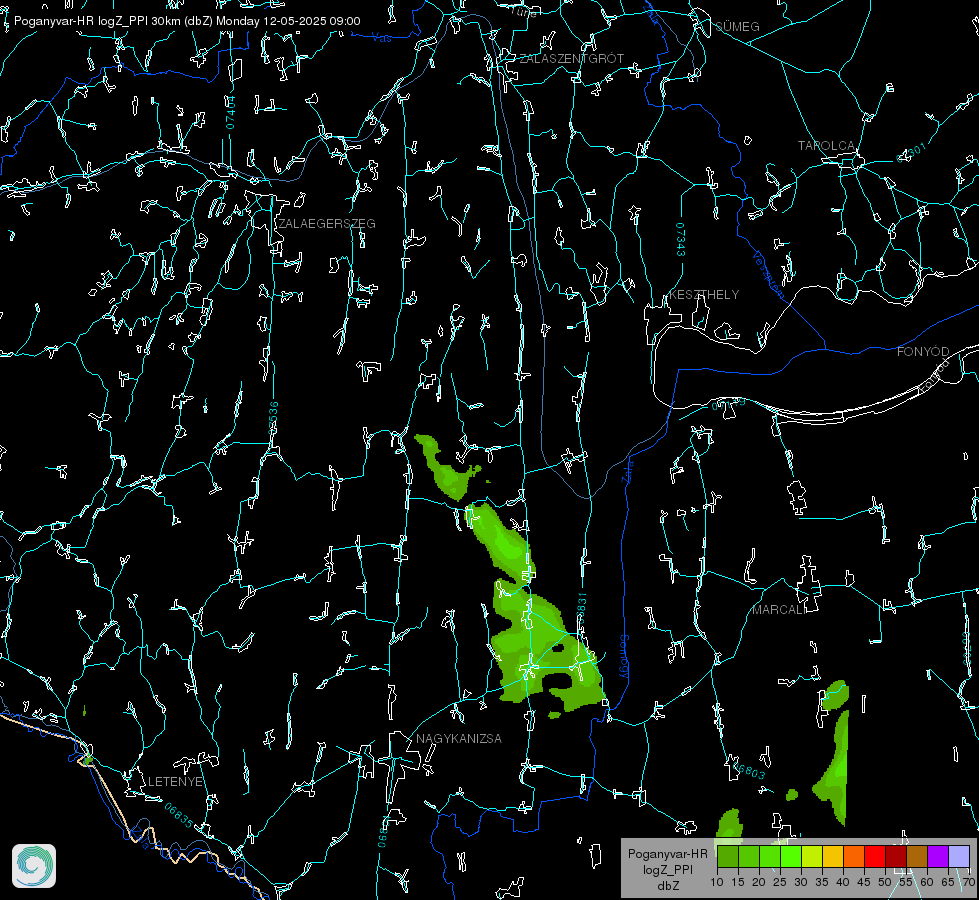Select the 55–60 dBZ brown swatch
Image resolution: width=979 pixels, height=900 pixels.
[917, 856]
